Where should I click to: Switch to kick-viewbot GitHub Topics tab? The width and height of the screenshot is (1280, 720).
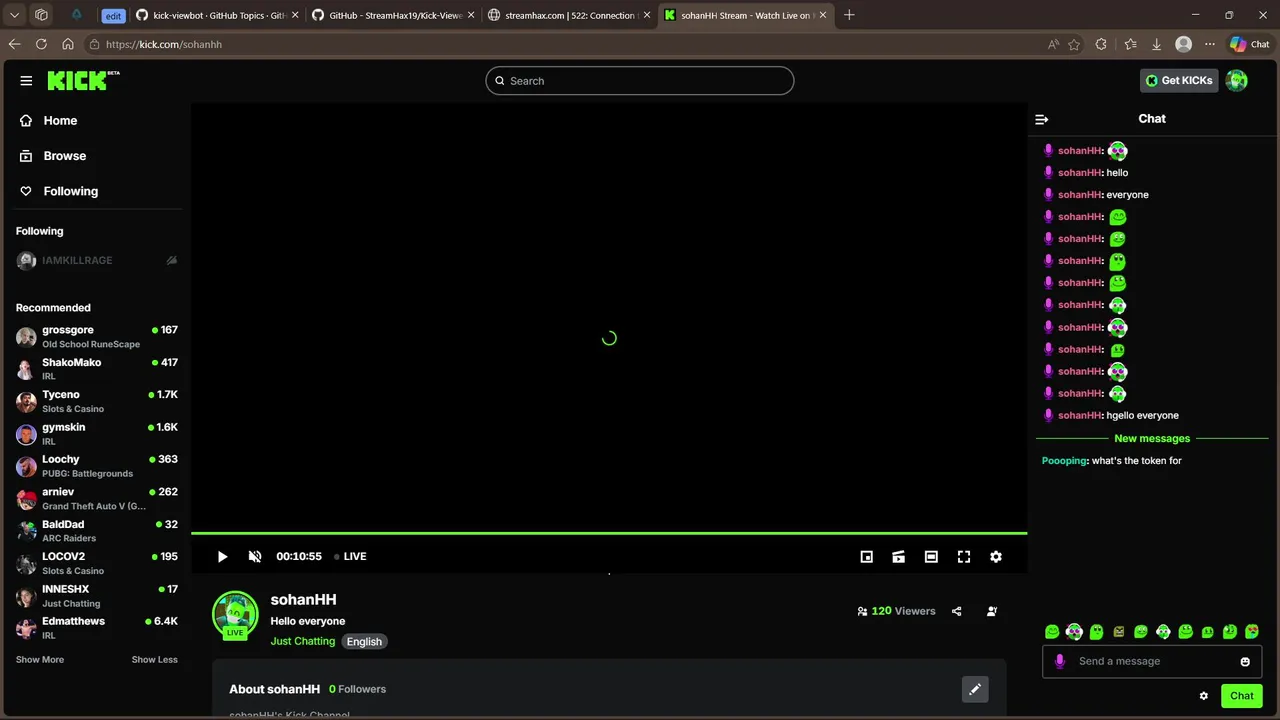click(218, 15)
